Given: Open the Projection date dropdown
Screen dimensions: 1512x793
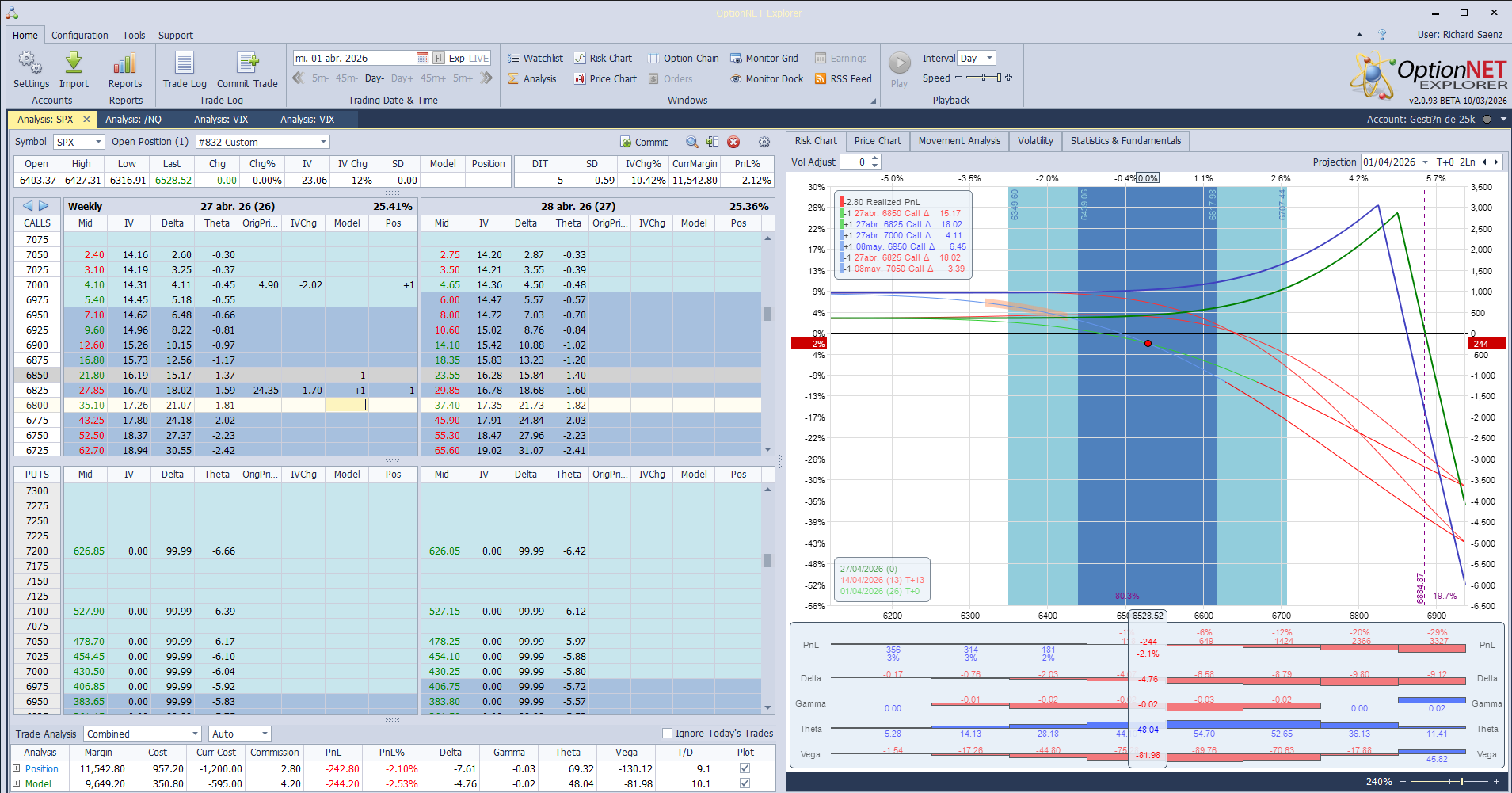Looking at the screenshot, I should pyautogui.click(x=1425, y=162).
